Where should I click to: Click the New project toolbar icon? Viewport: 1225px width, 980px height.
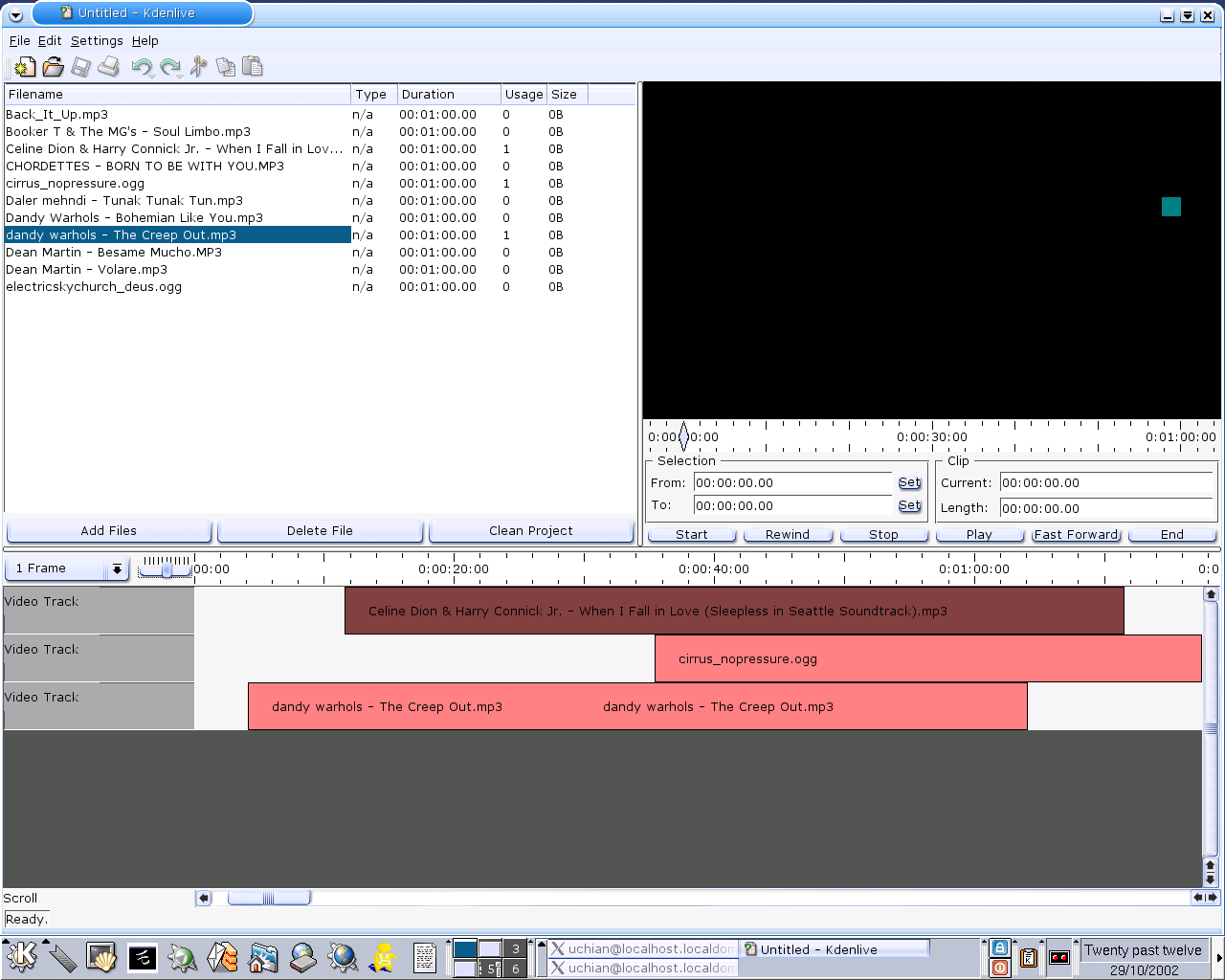(x=25, y=67)
